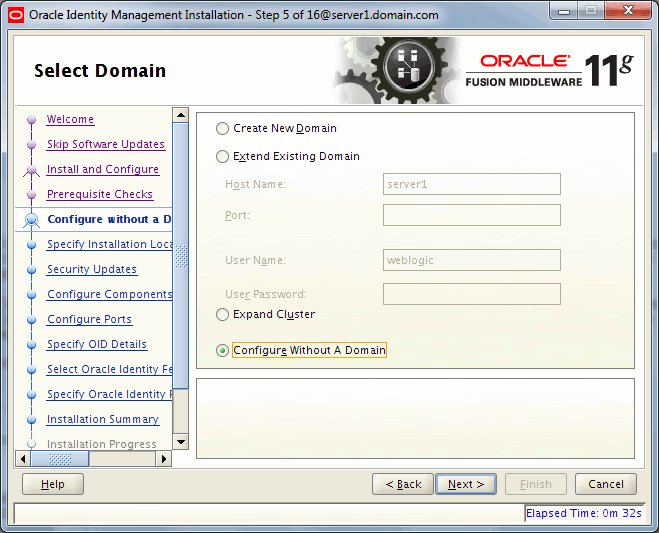Open Specify OID Details step

pyautogui.click(x=97, y=344)
